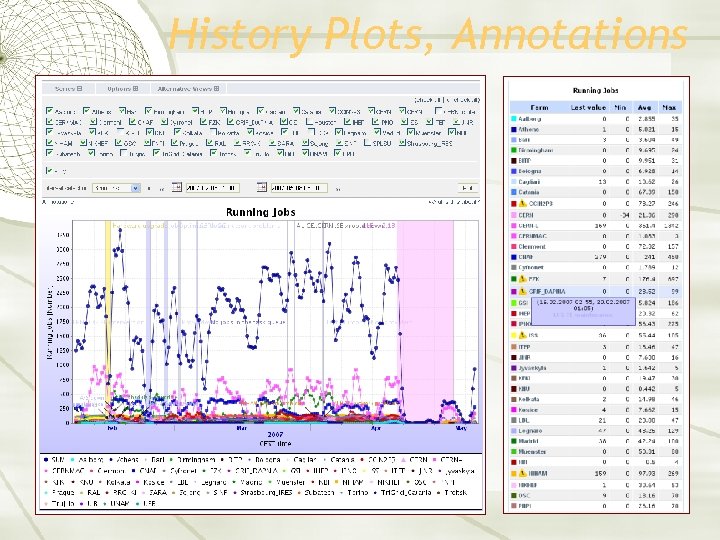Click the start date input field
Viewport: 720px width, 540px height.
point(212,188)
